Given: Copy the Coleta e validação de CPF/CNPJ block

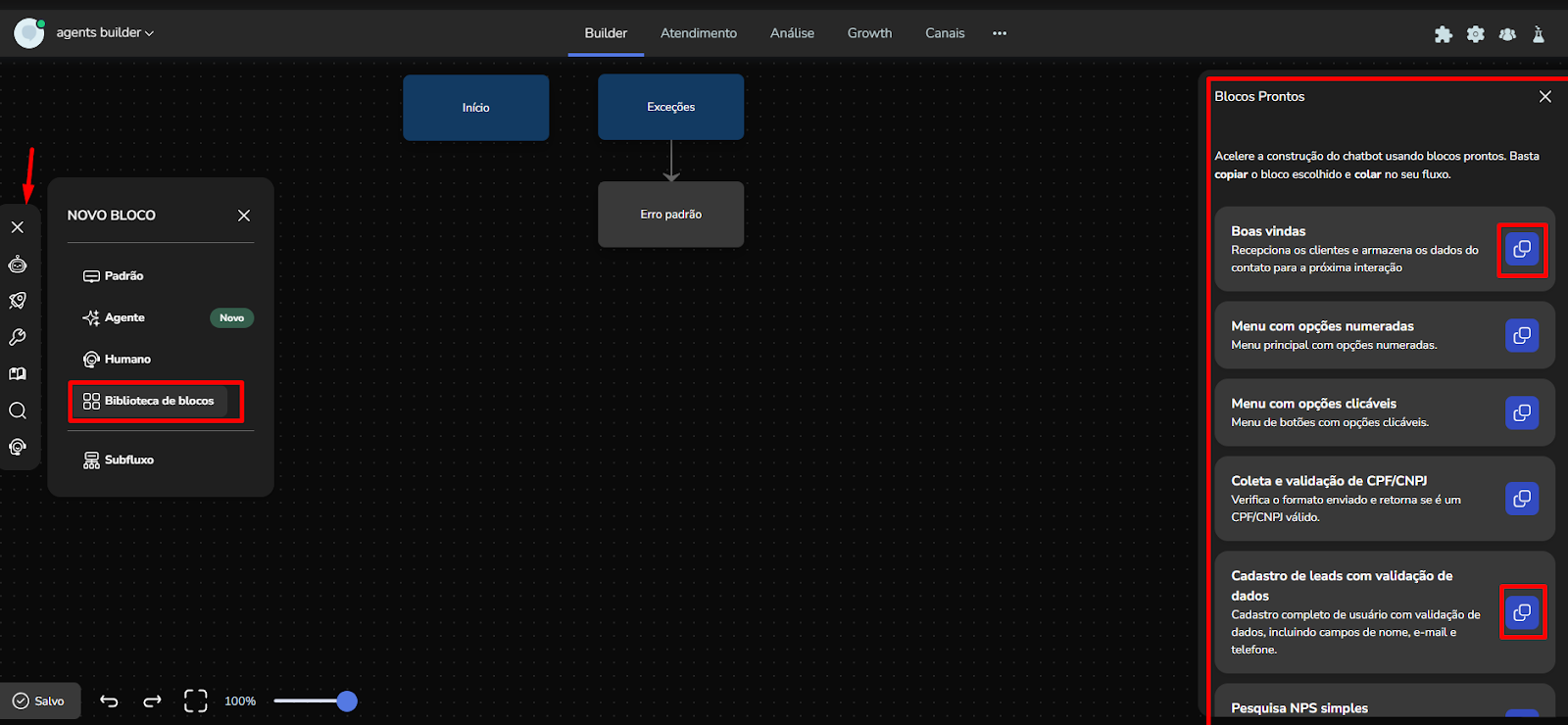Looking at the screenshot, I should click(1522, 499).
